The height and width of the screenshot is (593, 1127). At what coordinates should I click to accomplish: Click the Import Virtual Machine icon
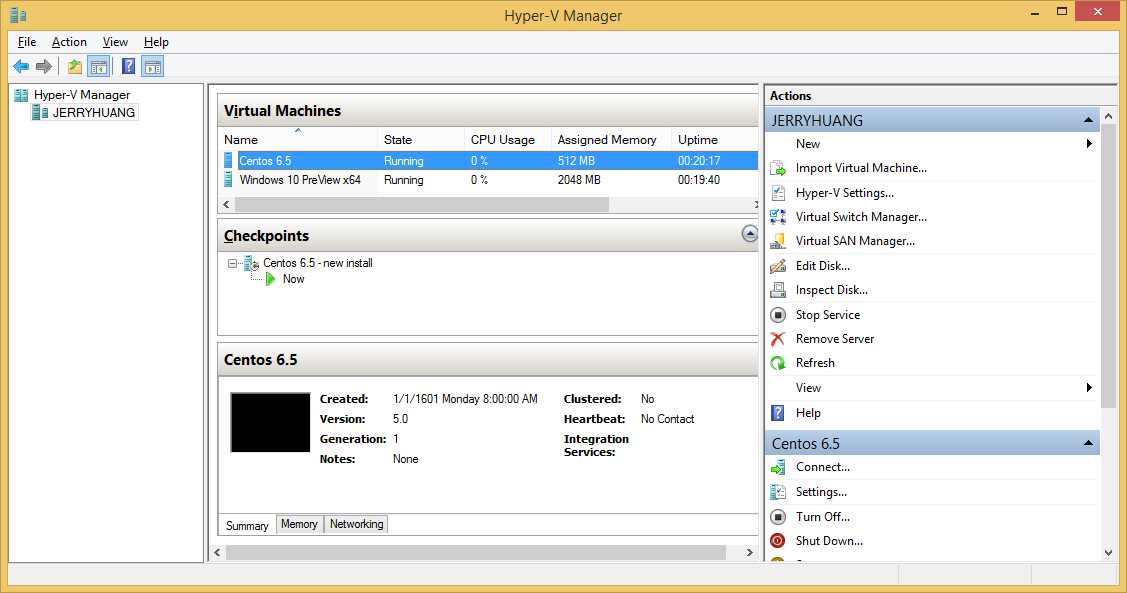pos(778,168)
